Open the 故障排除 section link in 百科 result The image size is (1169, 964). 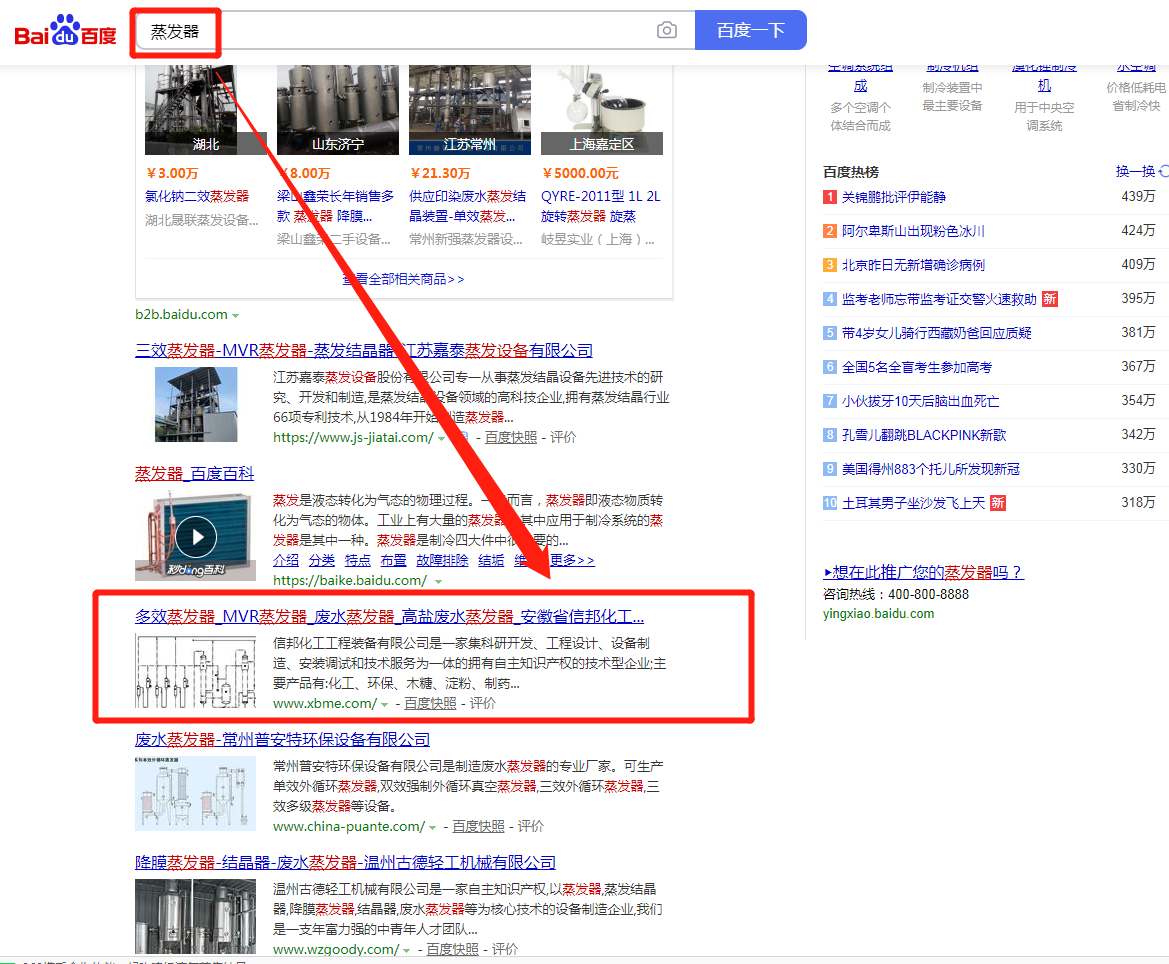pos(442,561)
